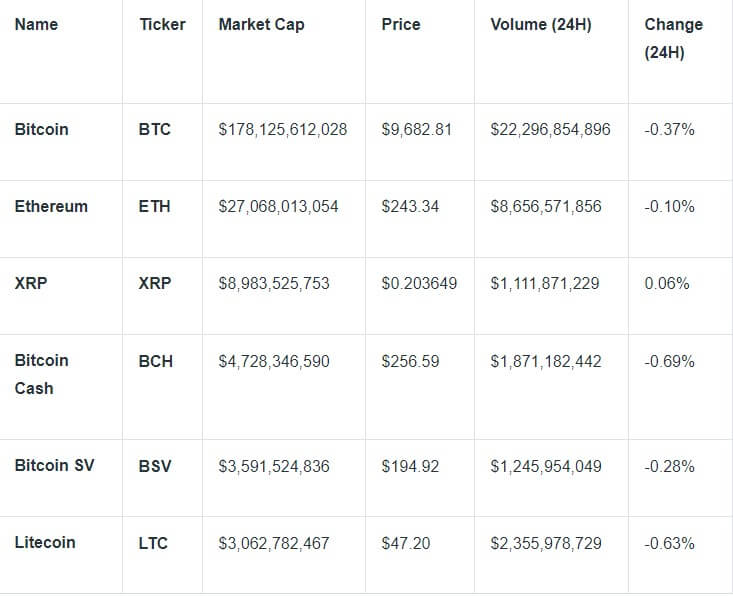This screenshot has width=733, height=596.
Task: Click the Change (24H) column header
Action: (674, 38)
